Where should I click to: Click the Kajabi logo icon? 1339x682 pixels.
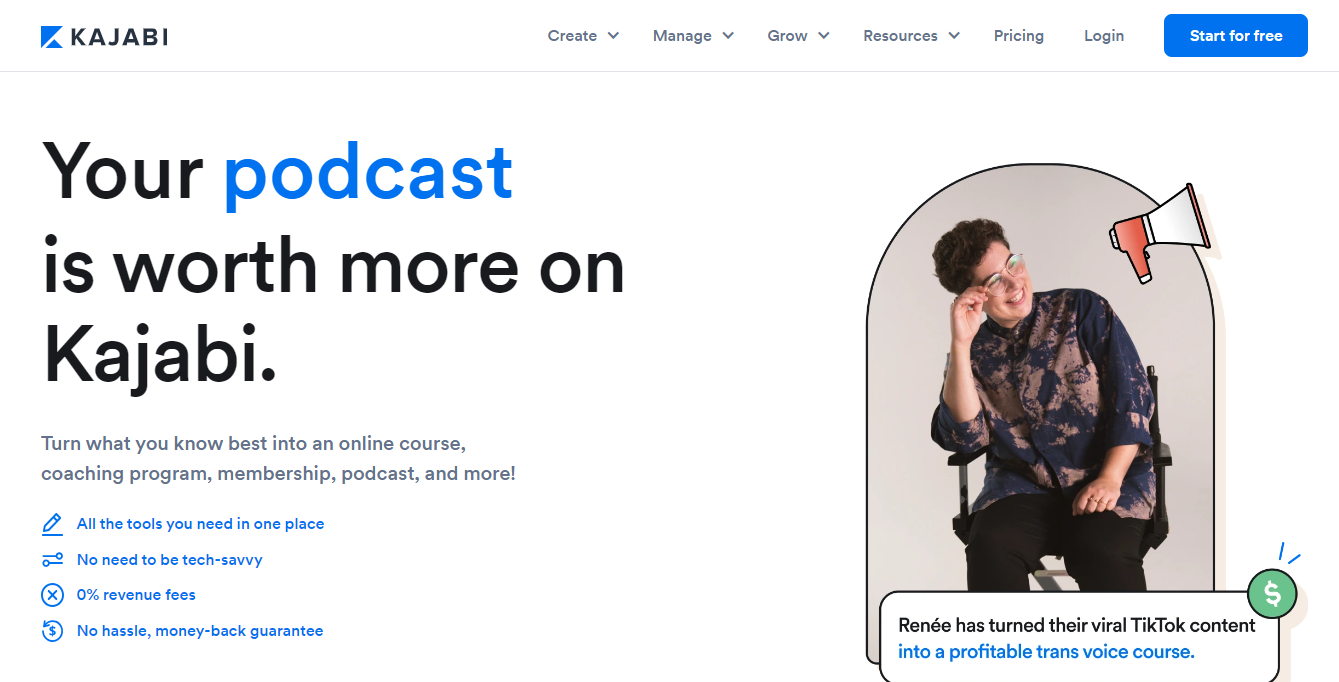[52, 37]
